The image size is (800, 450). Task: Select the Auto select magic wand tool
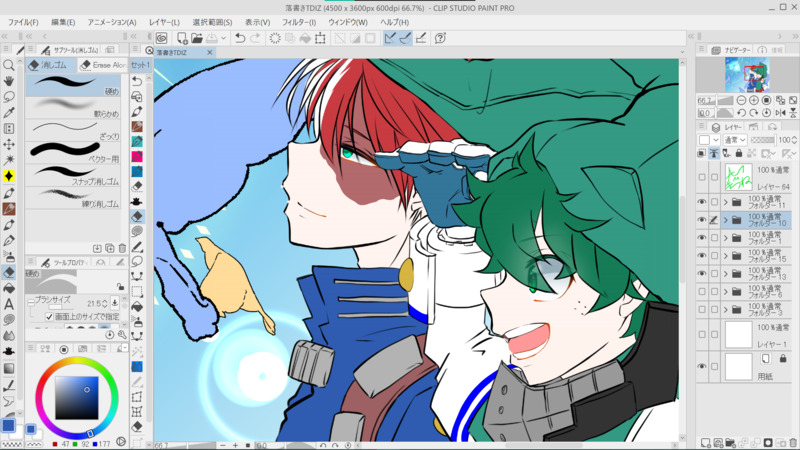pos(9,160)
